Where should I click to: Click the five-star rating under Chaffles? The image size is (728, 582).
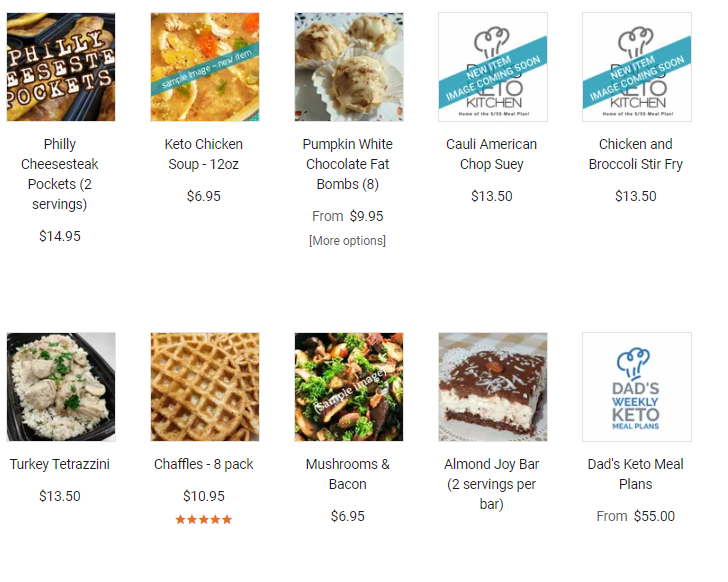pyautogui.click(x=203, y=519)
